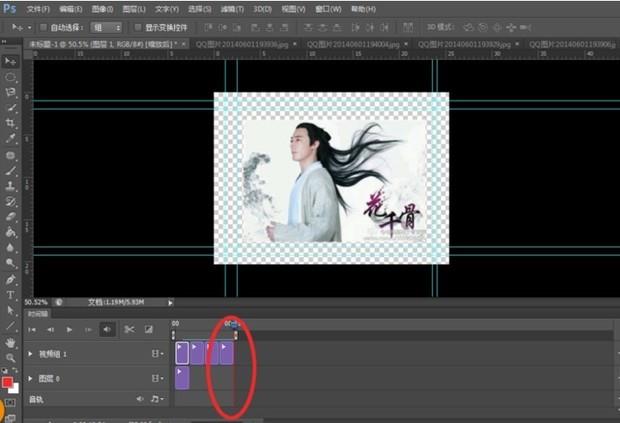Screen dimensions: 620x423
Task: Click the Quick Mask mode icon
Action: coord(10,403)
